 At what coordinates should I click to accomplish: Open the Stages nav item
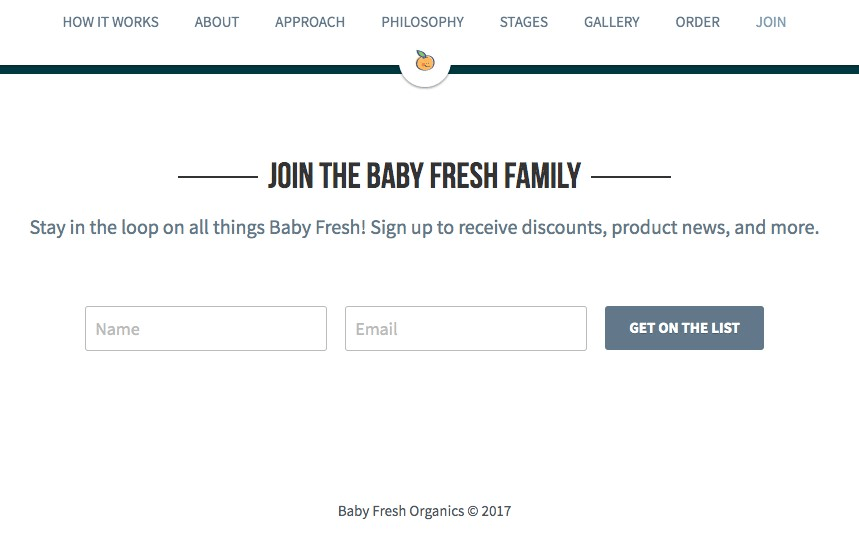[x=524, y=22]
